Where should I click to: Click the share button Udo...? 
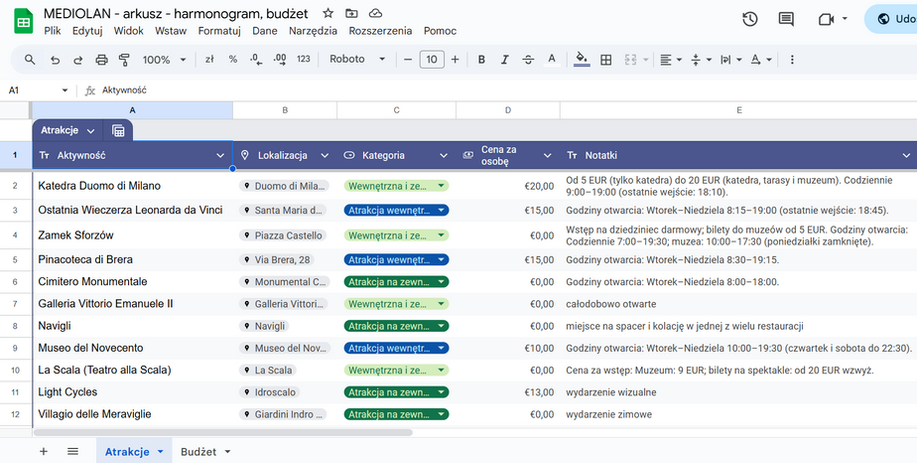pyautogui.click(x=891, y=19)
